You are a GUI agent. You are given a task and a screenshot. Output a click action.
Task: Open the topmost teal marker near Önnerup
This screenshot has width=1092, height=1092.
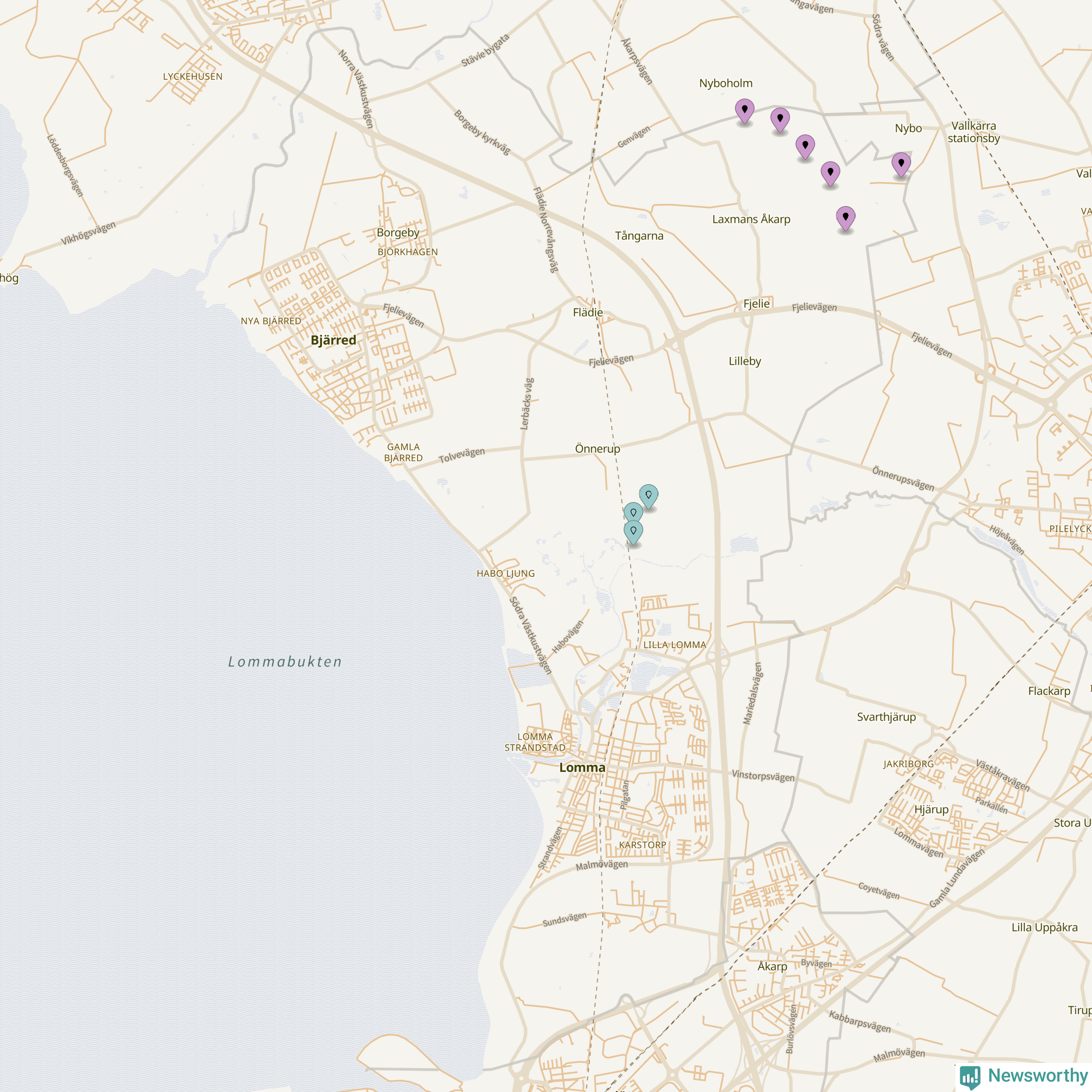648,497
